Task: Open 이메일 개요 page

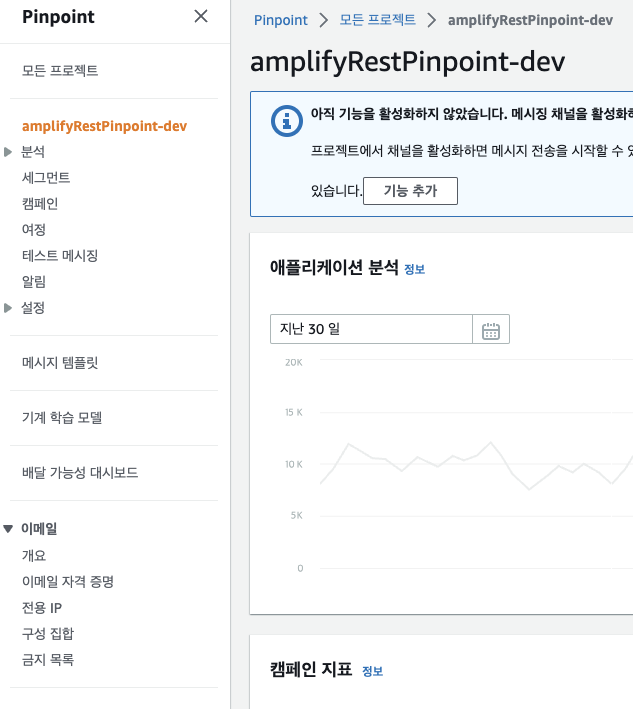Action: tap(34, 556)
